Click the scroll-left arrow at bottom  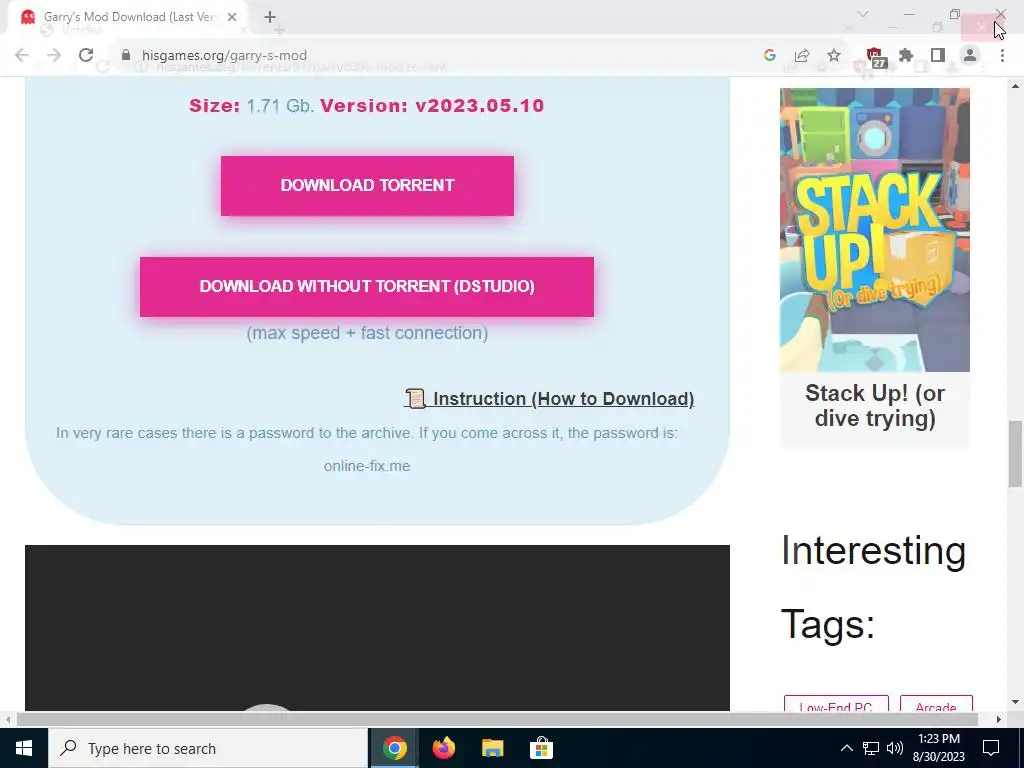(7, 719)
